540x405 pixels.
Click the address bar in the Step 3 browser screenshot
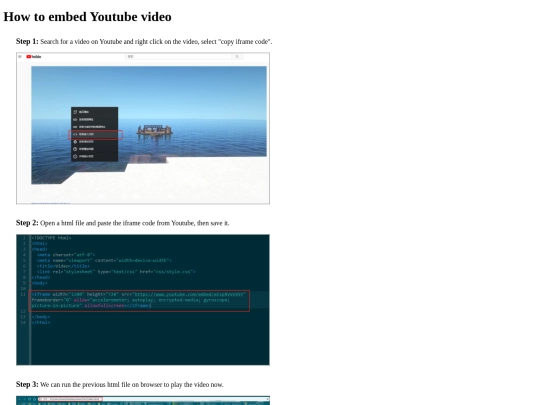pyautogui.click(x=70, y=399)
